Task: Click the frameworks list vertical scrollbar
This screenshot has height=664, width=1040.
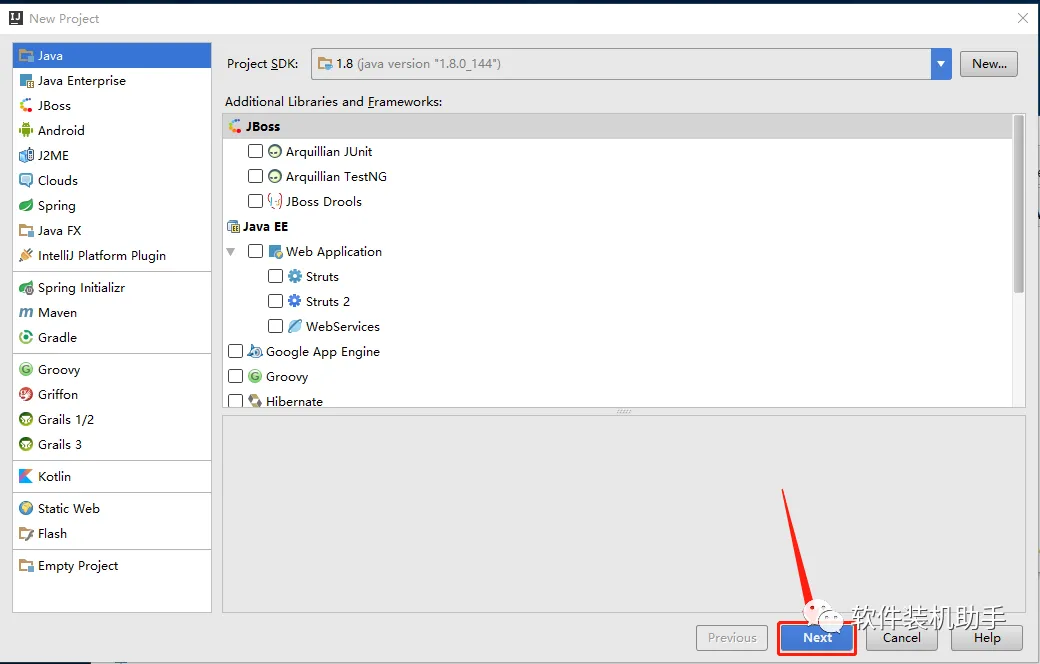Action: pyautogui.click(x=1019, y=204)
